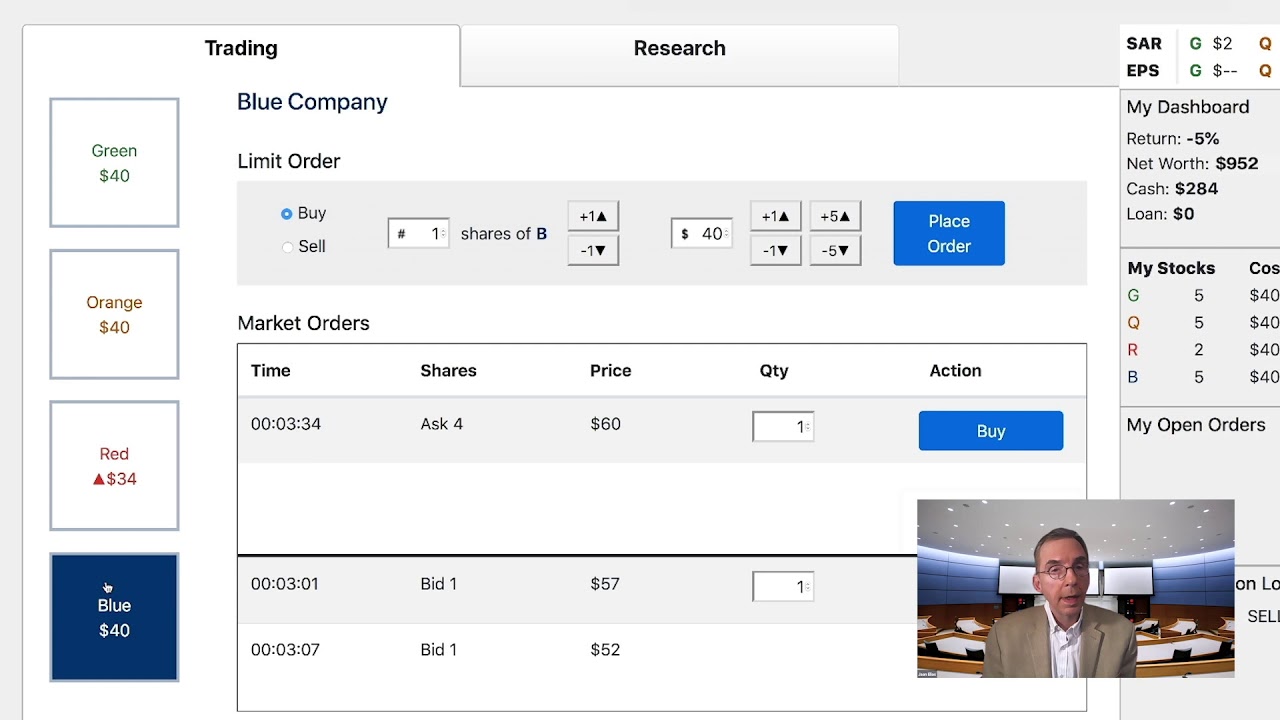Click the Price column header
The height and width of the screenshot is (720, 1280).
coord(611,370)
